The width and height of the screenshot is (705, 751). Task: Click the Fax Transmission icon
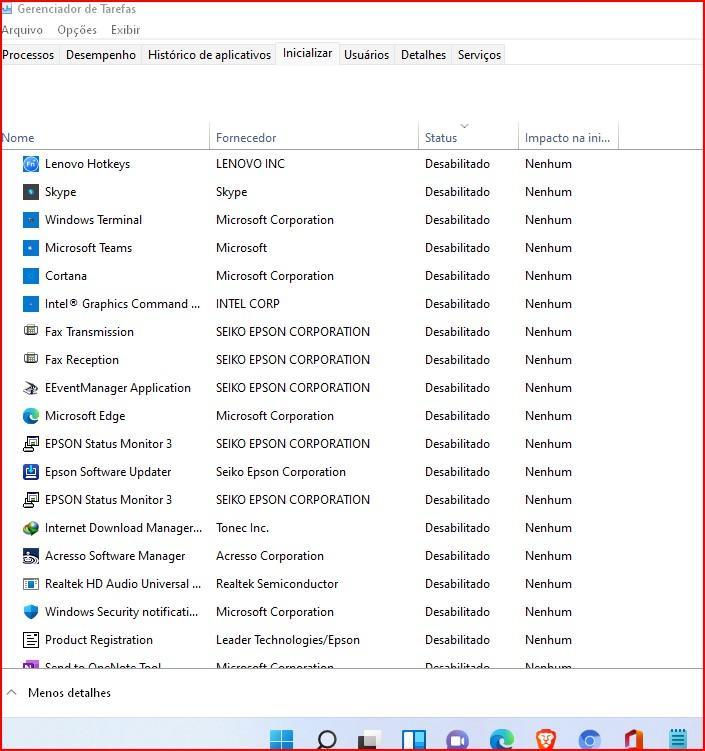[31, 331]
